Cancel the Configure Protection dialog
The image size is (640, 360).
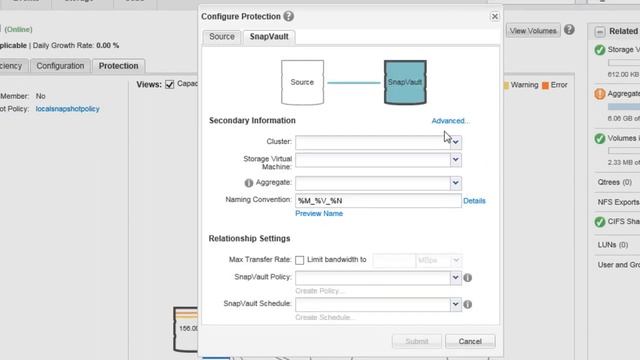pos(470,341)
